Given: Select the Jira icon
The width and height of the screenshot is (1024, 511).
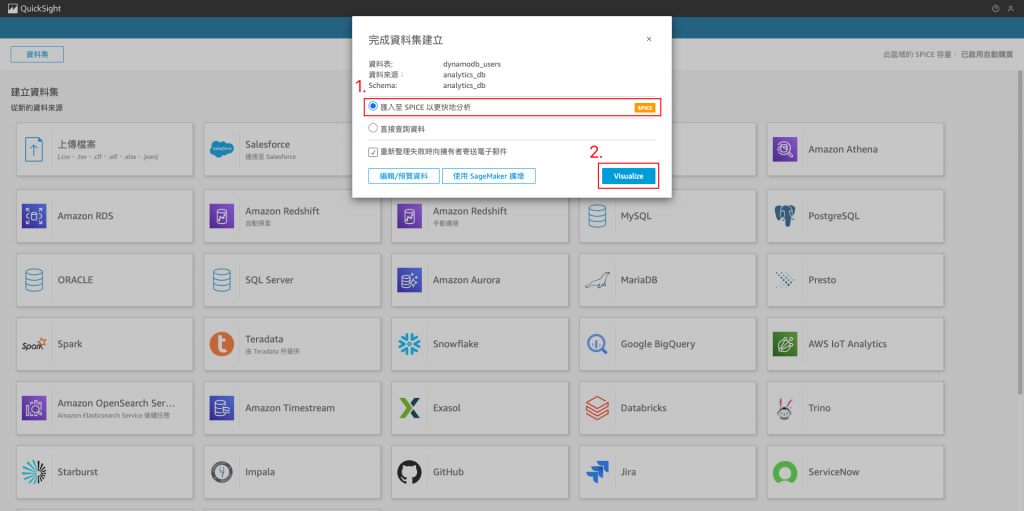Looking at the screenshot, I should [597, 472].
